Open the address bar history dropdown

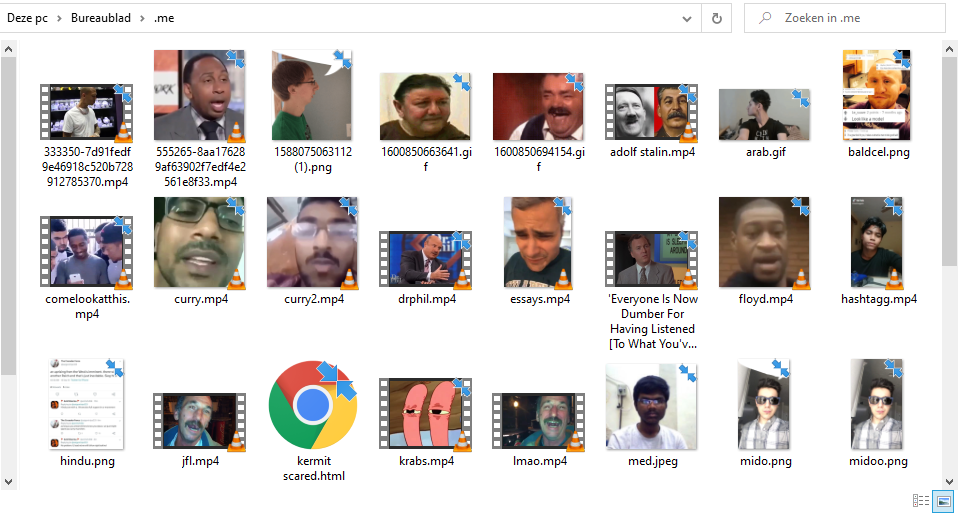click(687, 18)
